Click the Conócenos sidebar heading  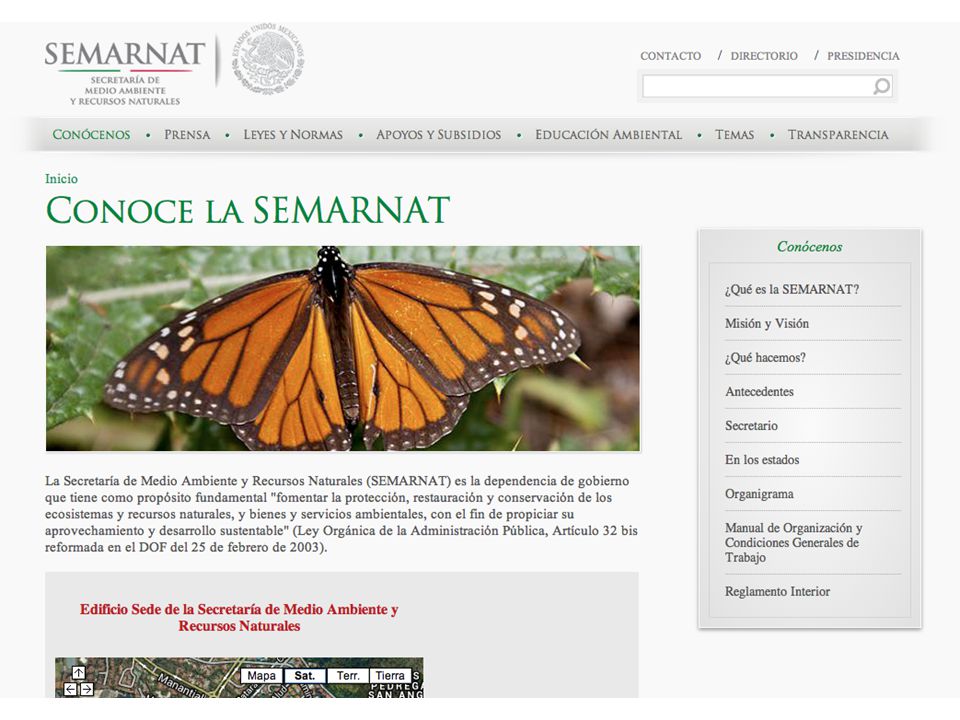click(x=809, y=247)
